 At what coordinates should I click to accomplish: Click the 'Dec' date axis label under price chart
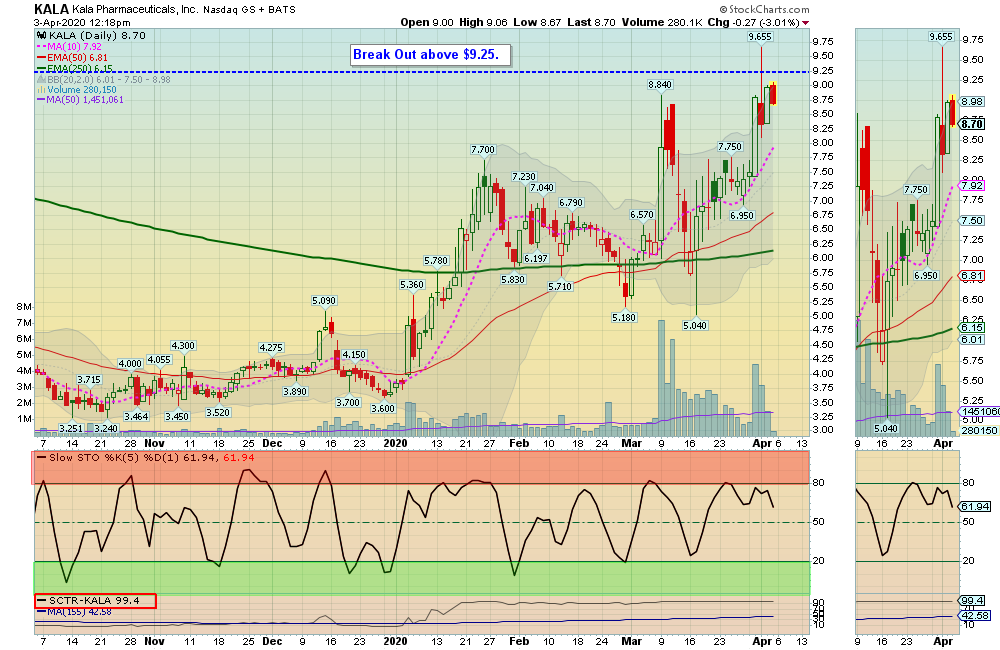tap(272, 443)
